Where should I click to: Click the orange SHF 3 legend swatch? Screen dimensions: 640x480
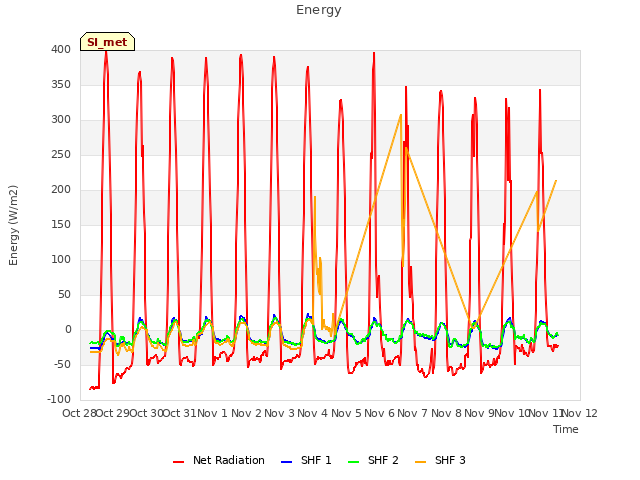tap(420, 462)
